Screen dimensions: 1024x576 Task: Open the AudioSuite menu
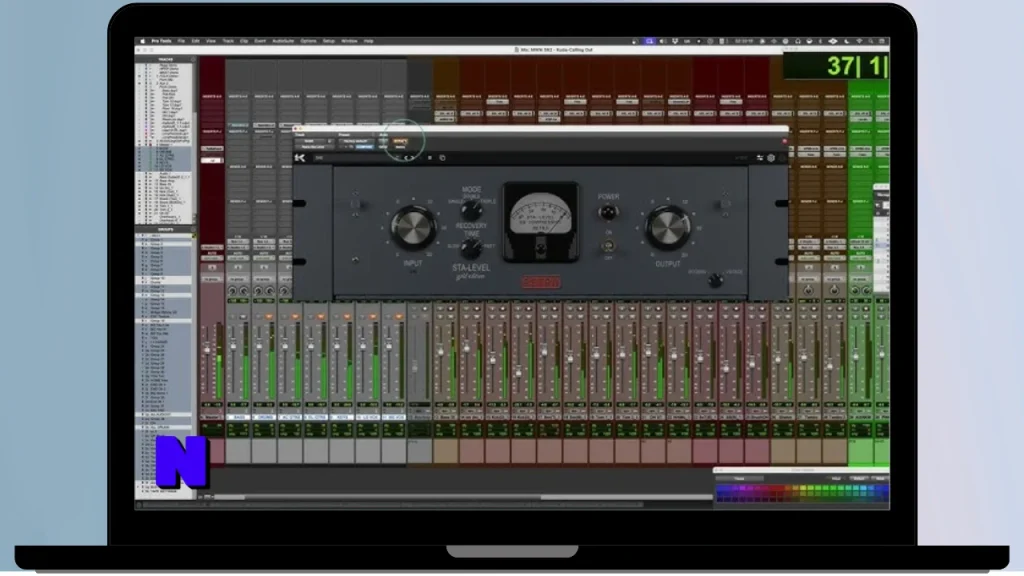point(283,41)
